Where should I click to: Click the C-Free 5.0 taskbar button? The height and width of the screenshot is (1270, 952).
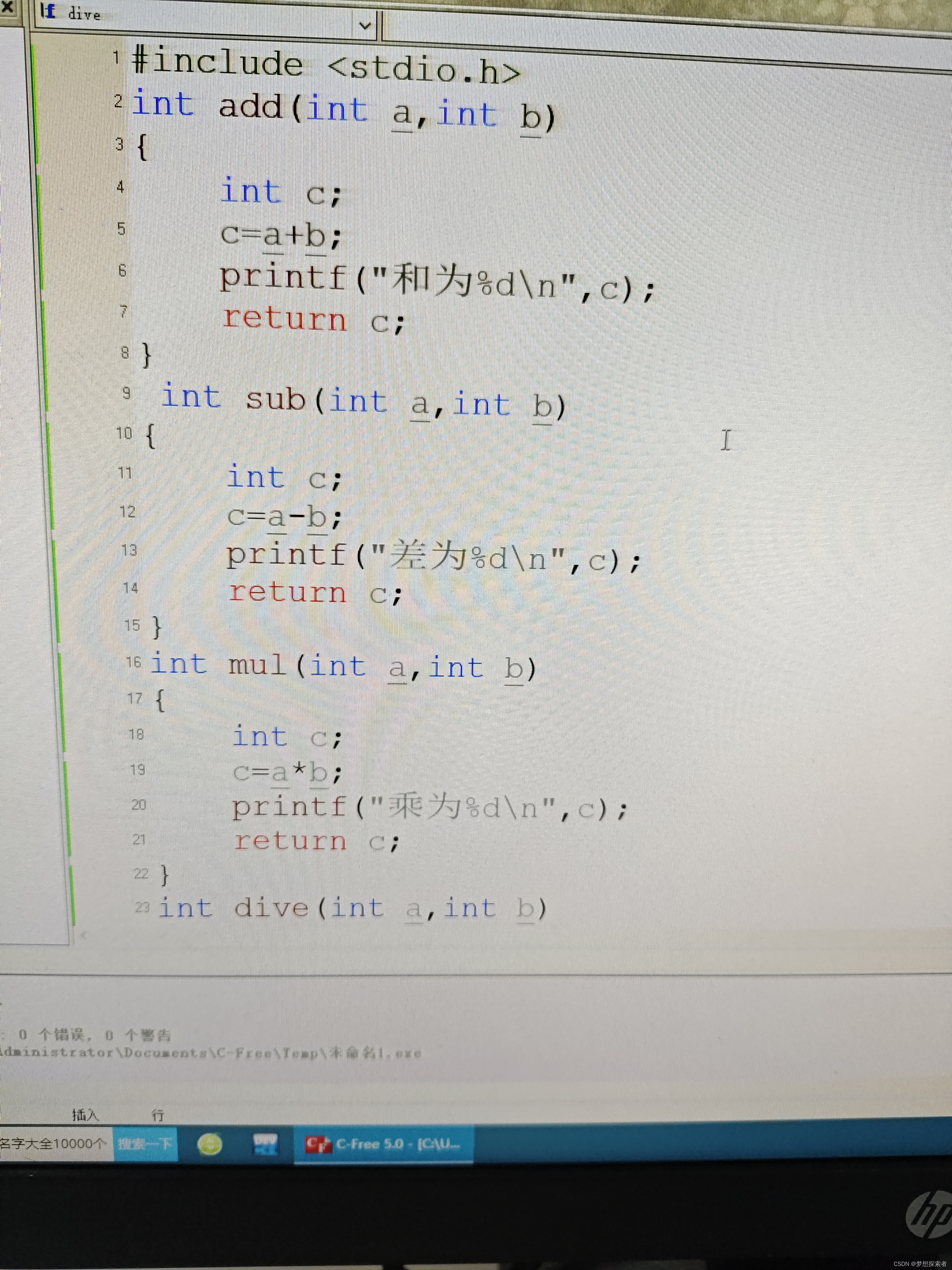[384, 1144]
